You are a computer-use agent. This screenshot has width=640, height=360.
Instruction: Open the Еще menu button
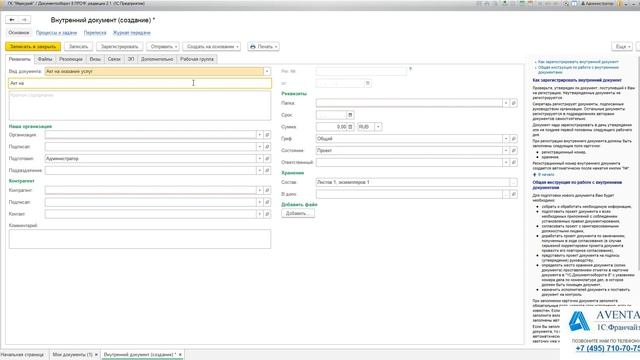click(x=622, y=47)
